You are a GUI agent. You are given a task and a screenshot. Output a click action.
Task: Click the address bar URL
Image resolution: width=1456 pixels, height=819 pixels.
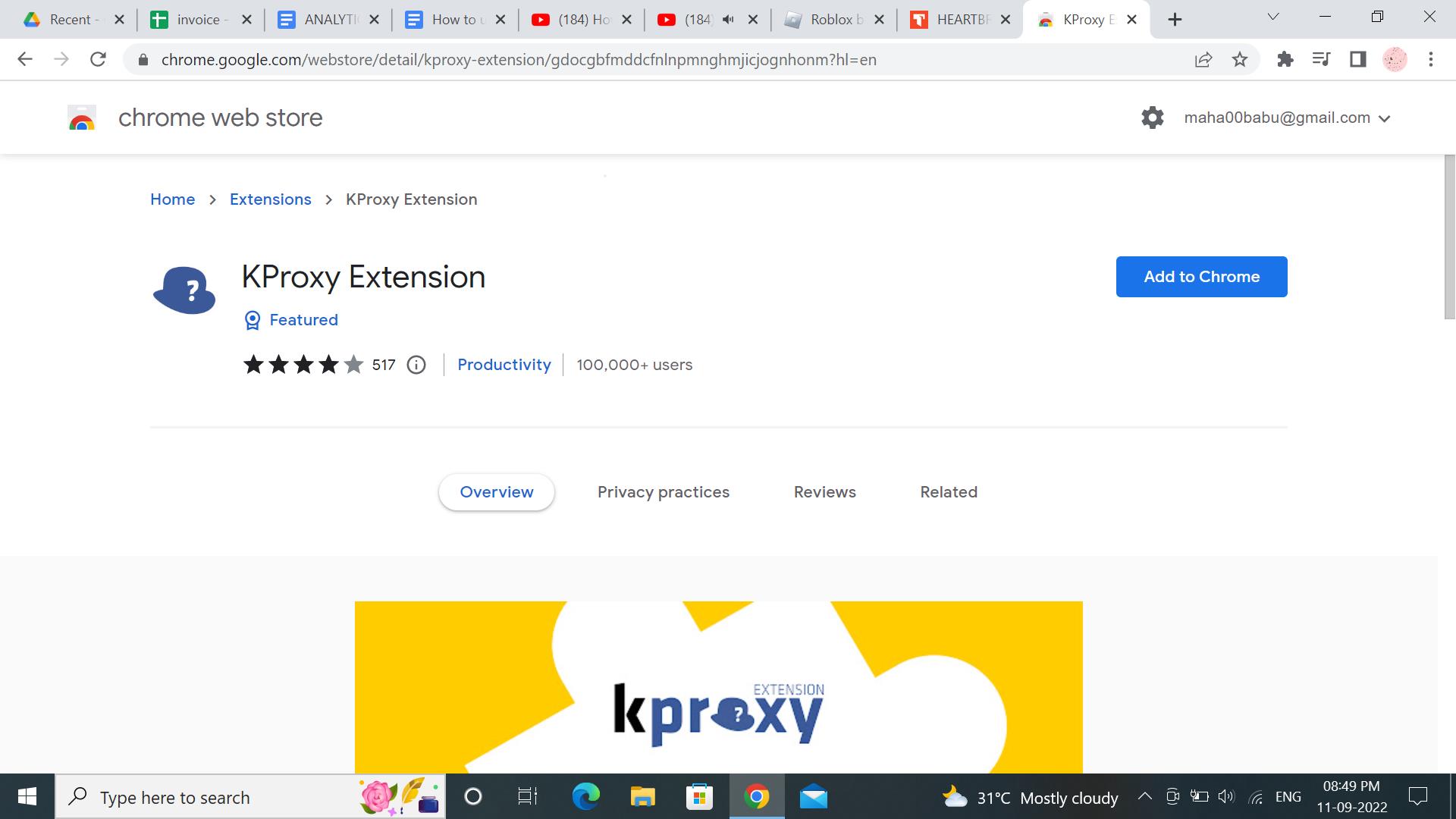(x=519, y=60)
